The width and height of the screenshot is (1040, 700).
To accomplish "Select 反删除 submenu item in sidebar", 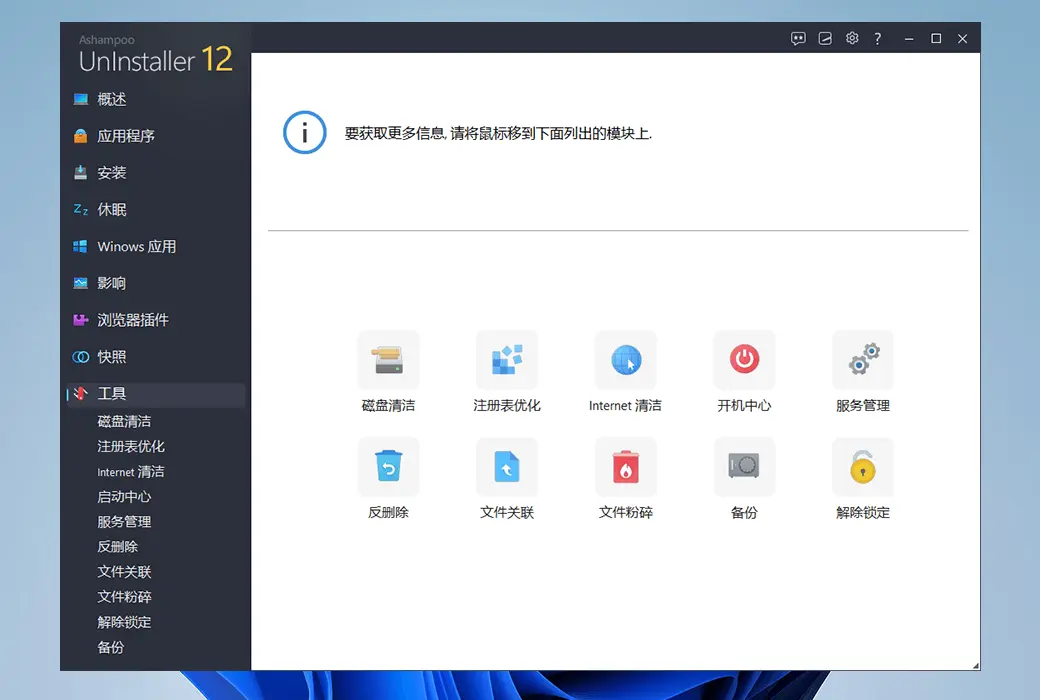I will point(117,547).
